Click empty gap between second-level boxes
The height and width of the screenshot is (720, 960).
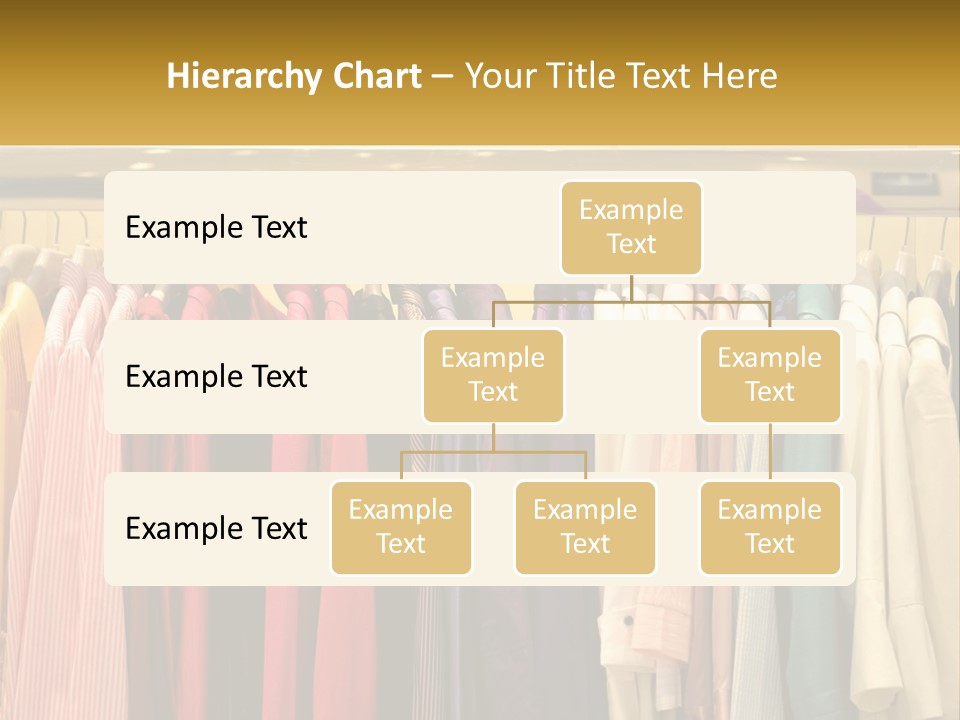click(631, 376)
